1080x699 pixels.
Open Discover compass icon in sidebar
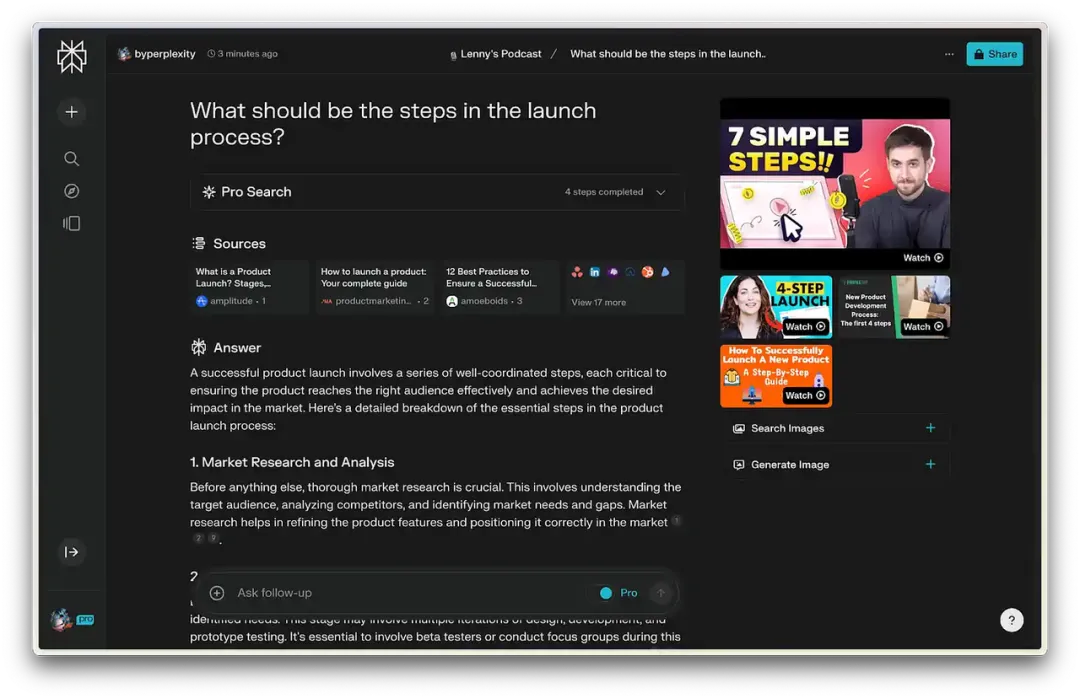pyautogui.click(x=72, y=191)
